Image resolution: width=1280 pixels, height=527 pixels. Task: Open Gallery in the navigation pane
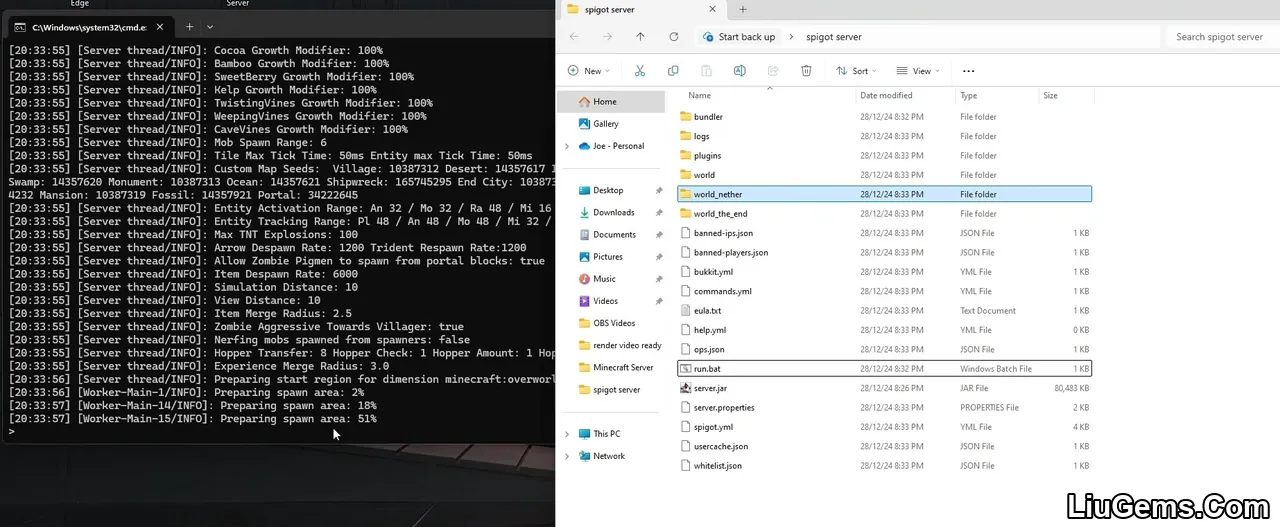point(606,124)
